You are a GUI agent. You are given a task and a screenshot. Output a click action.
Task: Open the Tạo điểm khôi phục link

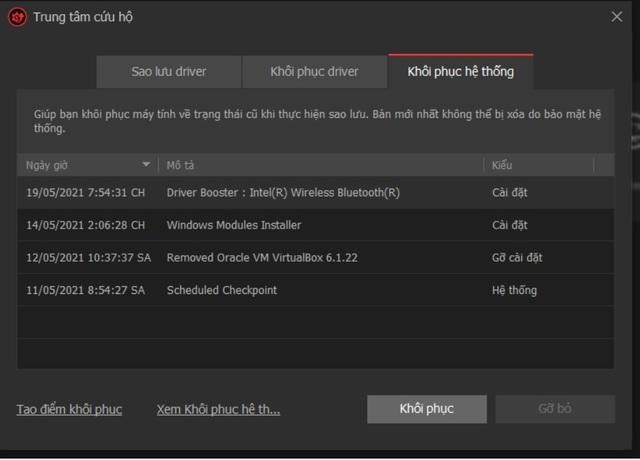(69, 409)
